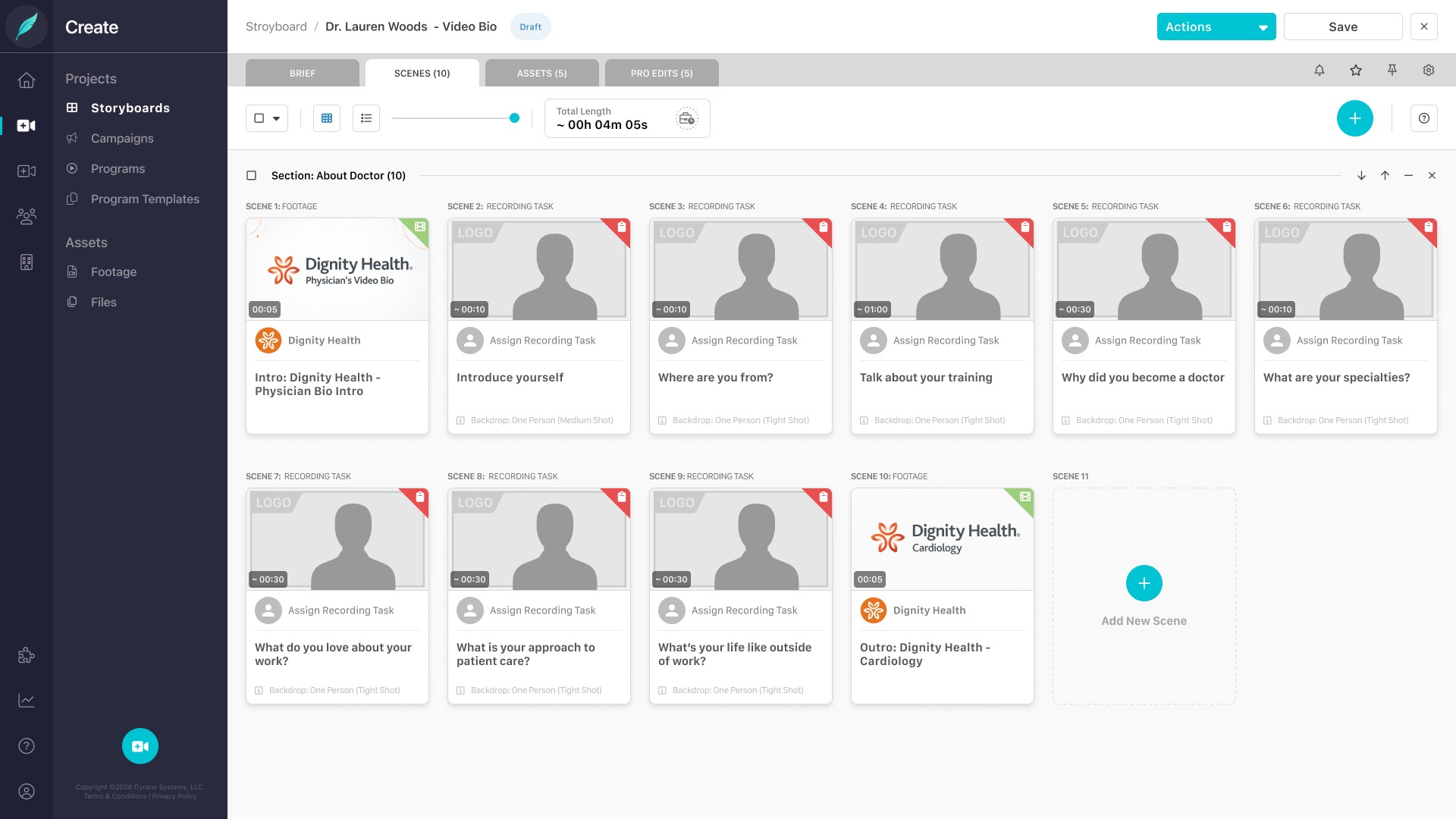
Task: Click the star favorite icon
Action: (1356, 71)
